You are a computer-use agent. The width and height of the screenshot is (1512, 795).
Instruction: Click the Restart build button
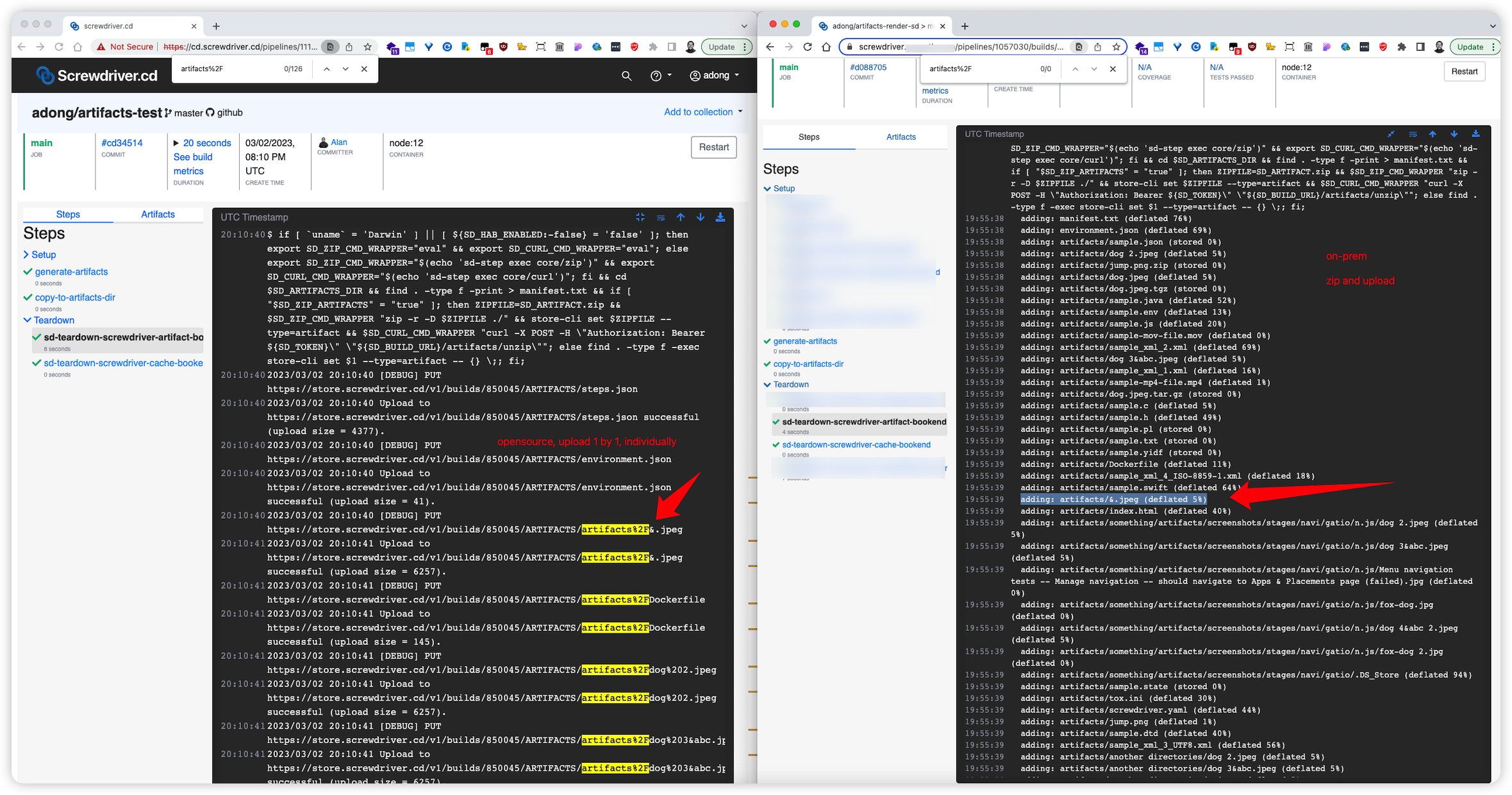tap(713, 147)
